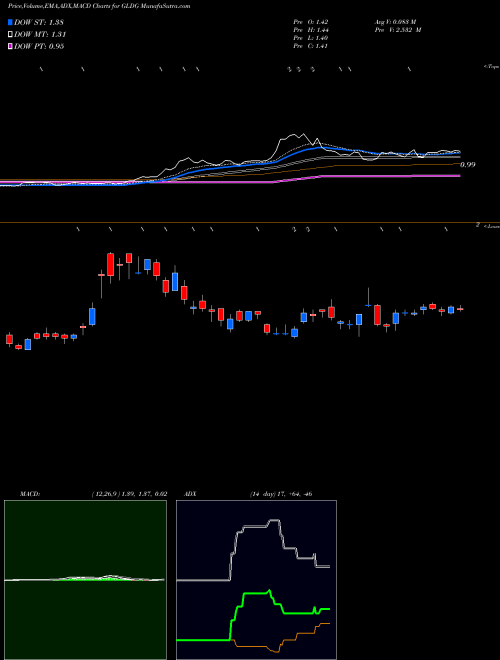500x660 pixels.
Task: Click the green +DI line in the ADX panel
Action: (x=257, y=593)
